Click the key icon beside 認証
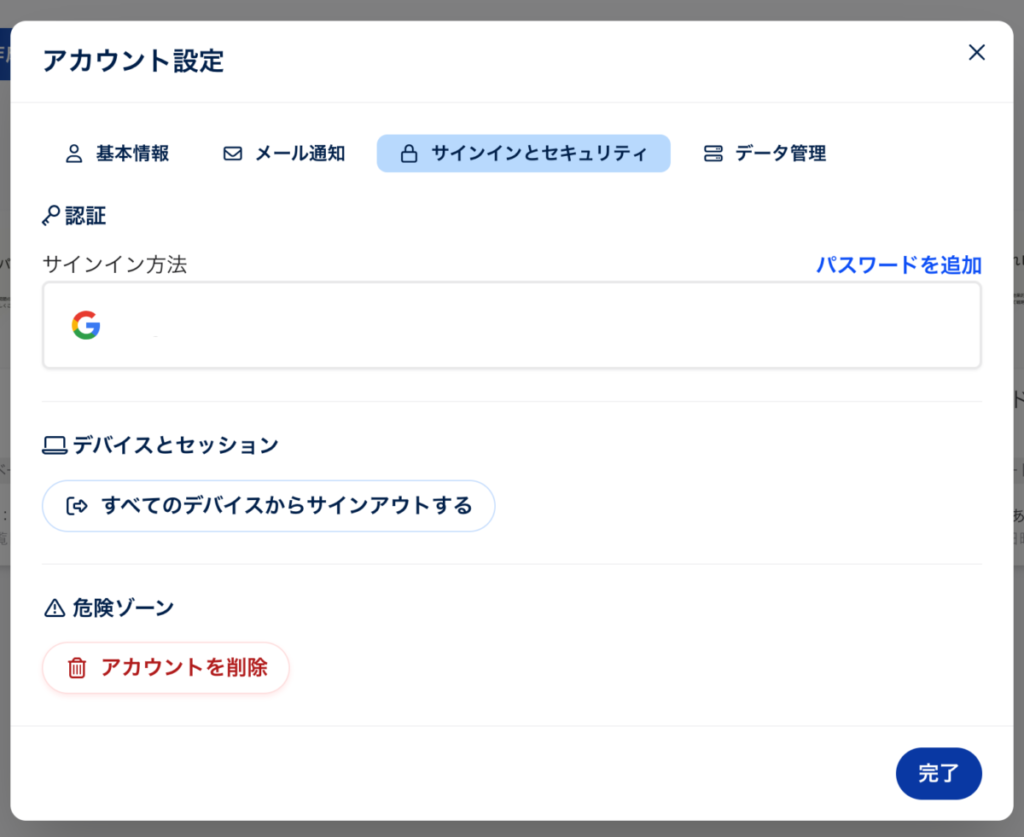This screenshot has height=837, width=1024. coord(49,214)
